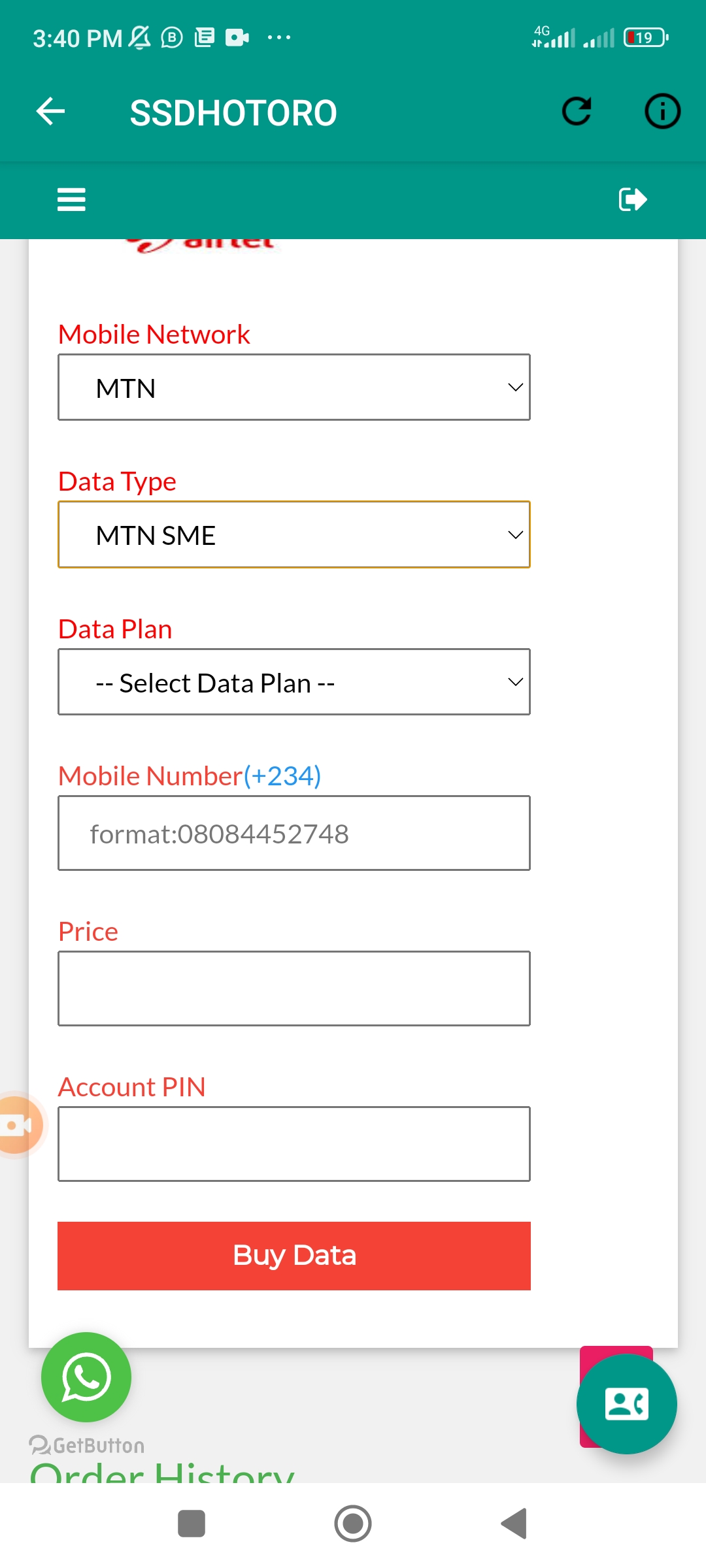
Task: Tap the Android home circle button
Action: (x=353, y=1524)
